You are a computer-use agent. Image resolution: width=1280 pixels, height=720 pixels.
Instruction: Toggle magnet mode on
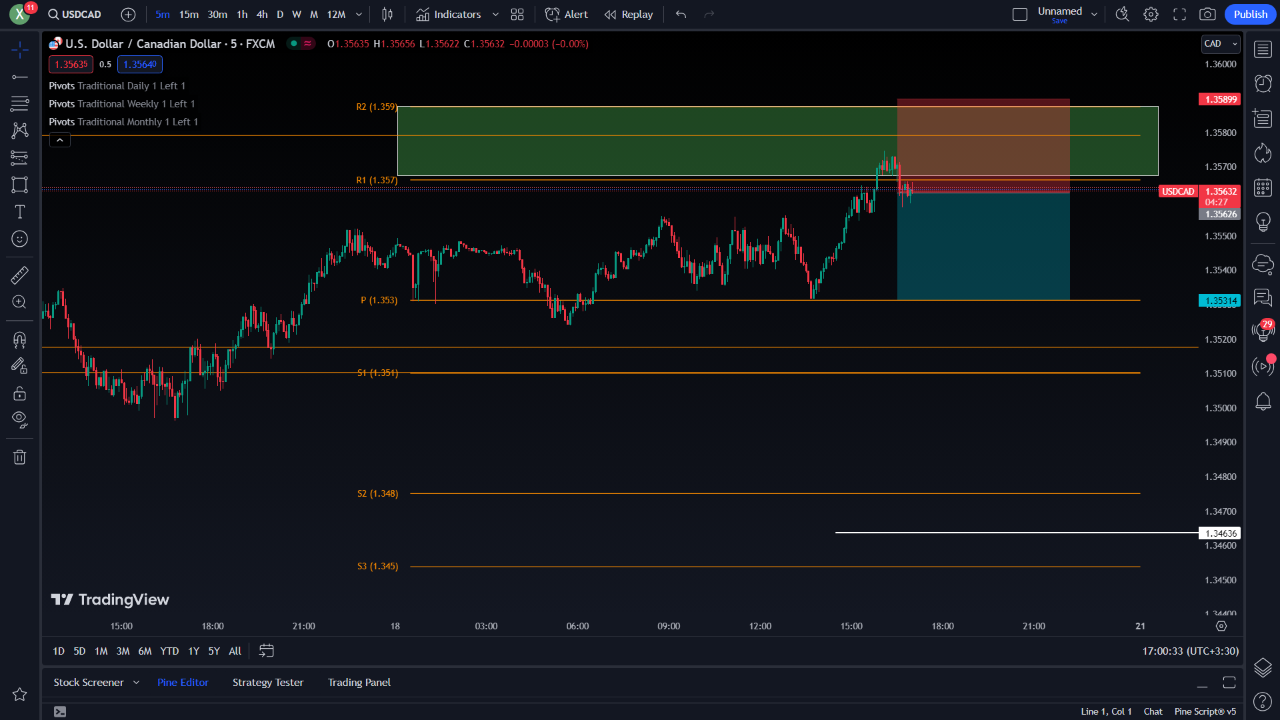(19, 340)
